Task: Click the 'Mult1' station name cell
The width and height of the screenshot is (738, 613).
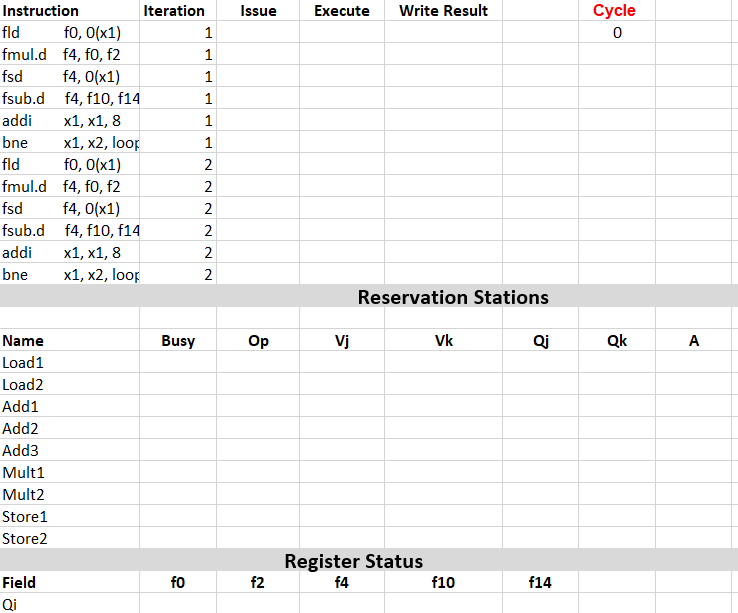Action: click(70, 472)
